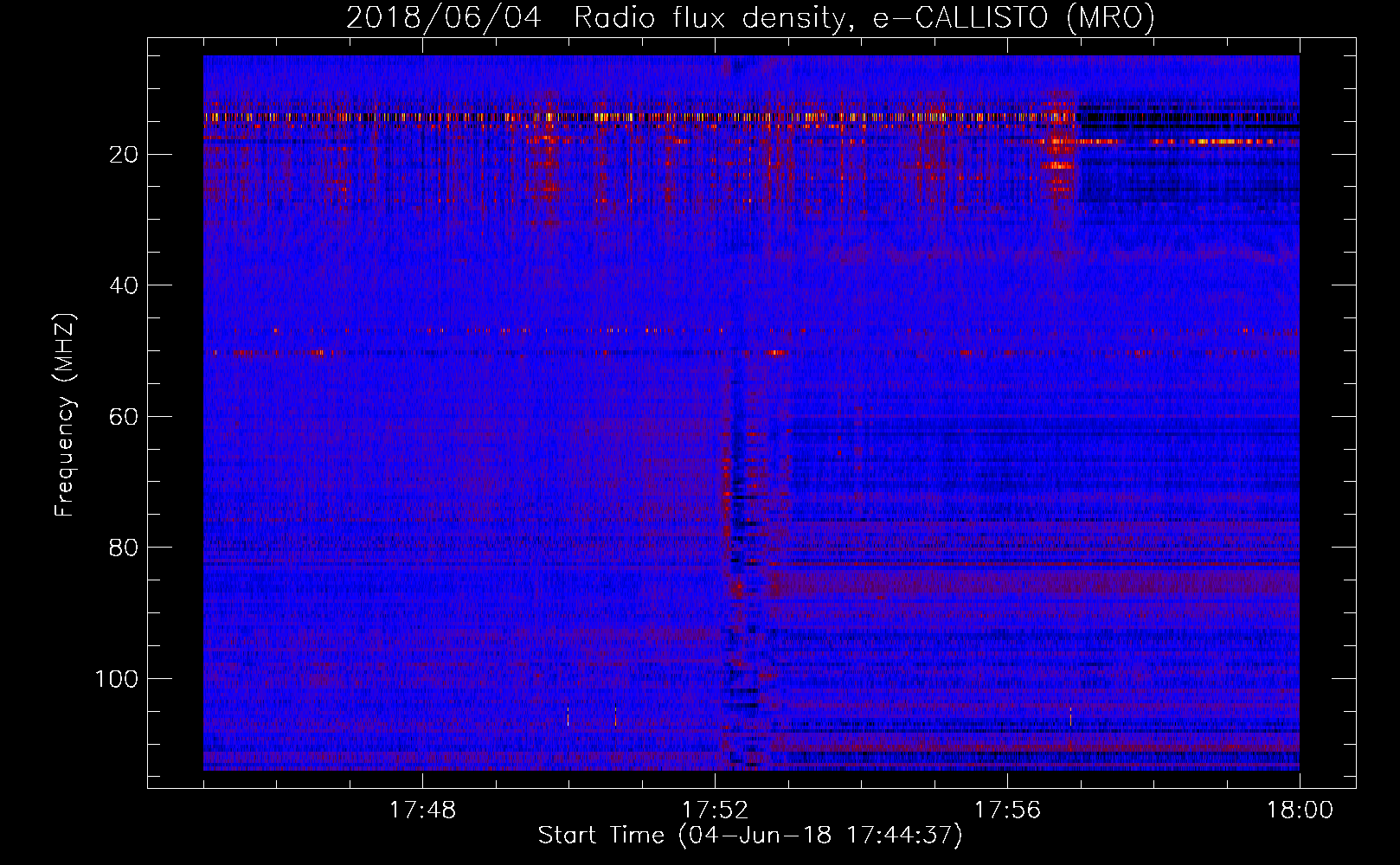Image resolution: width=1400 pixels, height=865 pixels.
Task: Click the time tick label '17:52'
Action: [715, 811]
